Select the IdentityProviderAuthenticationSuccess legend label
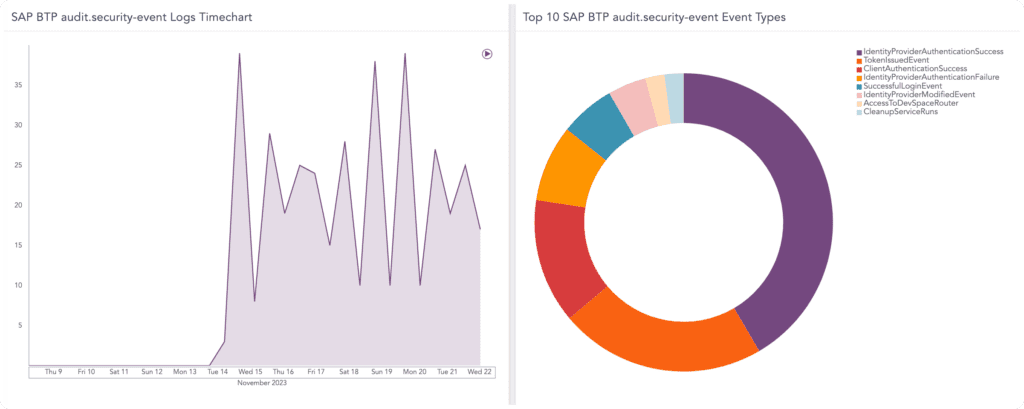The width and height of the screenshot is (1024, 409). tap(933, 51)
